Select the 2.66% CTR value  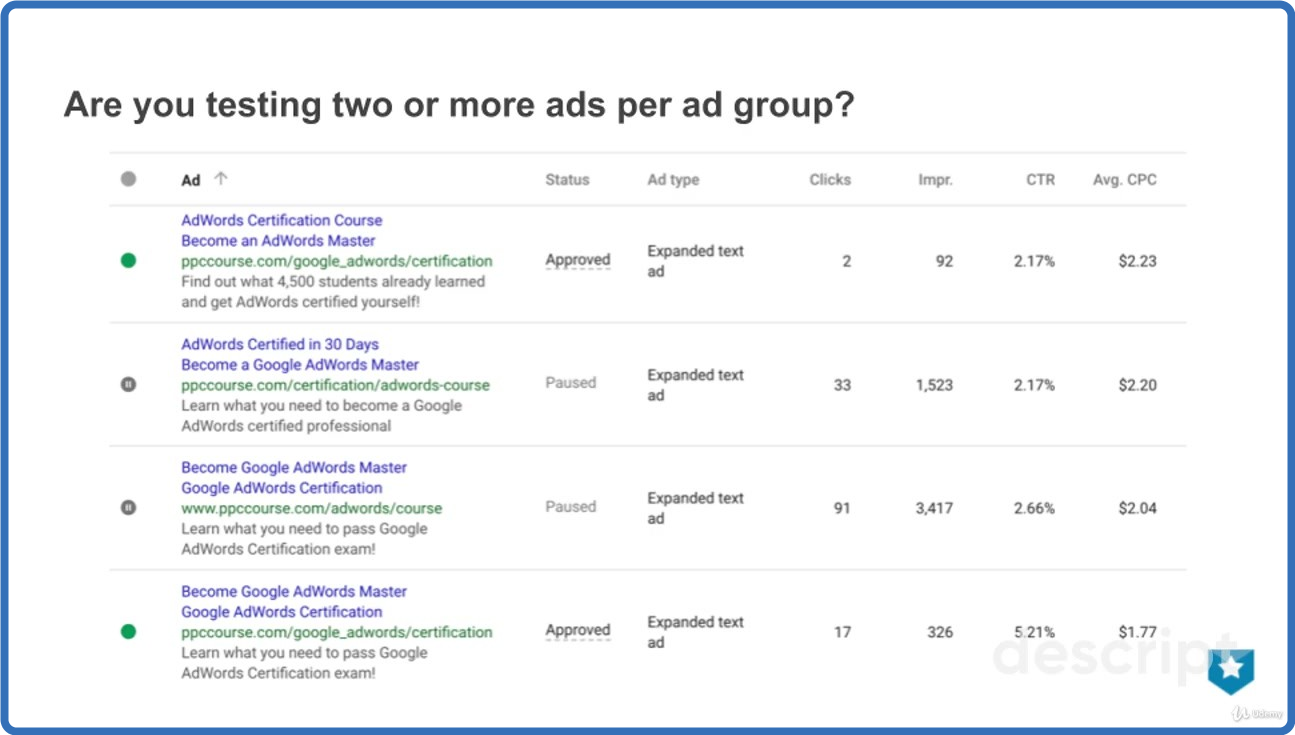click(1035, 508)
